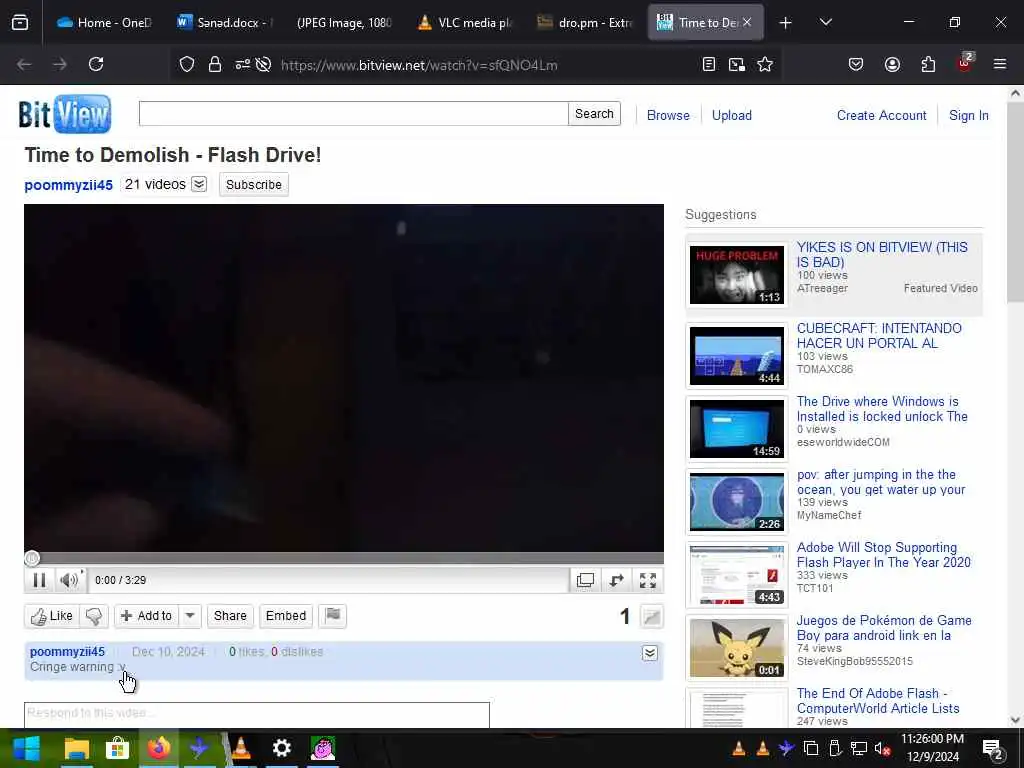This screenshot has width=1024, height=768.
Task: Open the Upload link
Action: 731,116
